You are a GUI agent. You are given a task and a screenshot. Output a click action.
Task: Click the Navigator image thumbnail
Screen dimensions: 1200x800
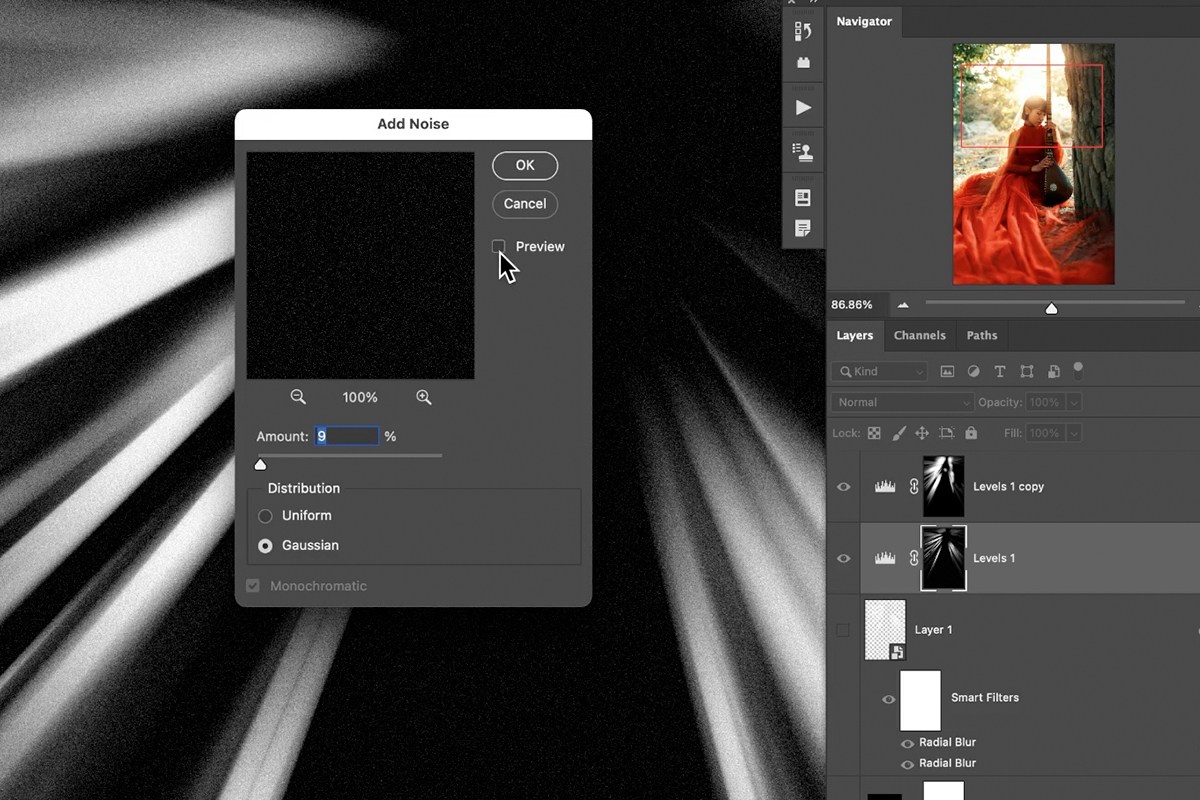(x=1033, y=164)
